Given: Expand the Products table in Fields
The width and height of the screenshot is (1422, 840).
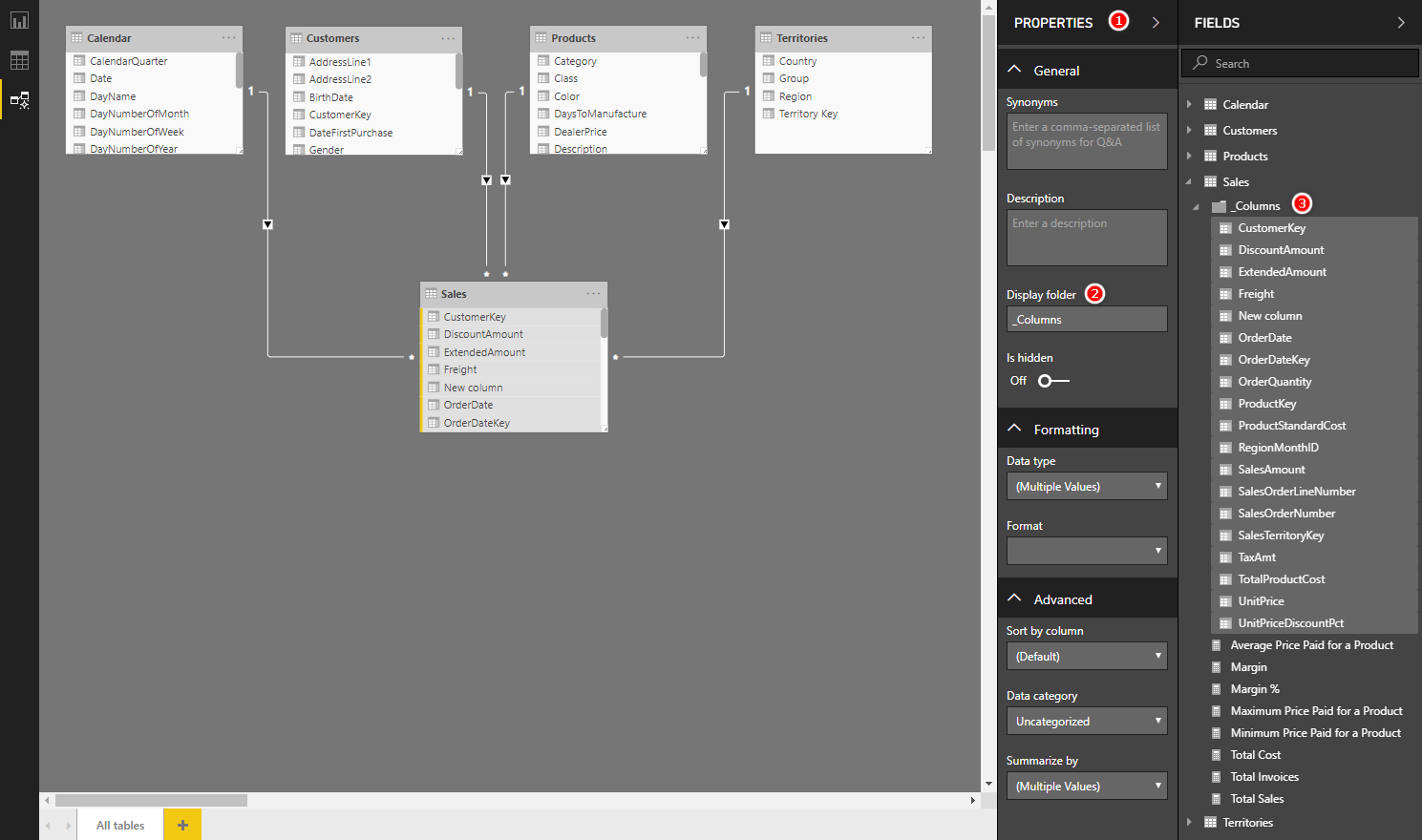Looking at the screenshot, I should tap(1189, 157).
